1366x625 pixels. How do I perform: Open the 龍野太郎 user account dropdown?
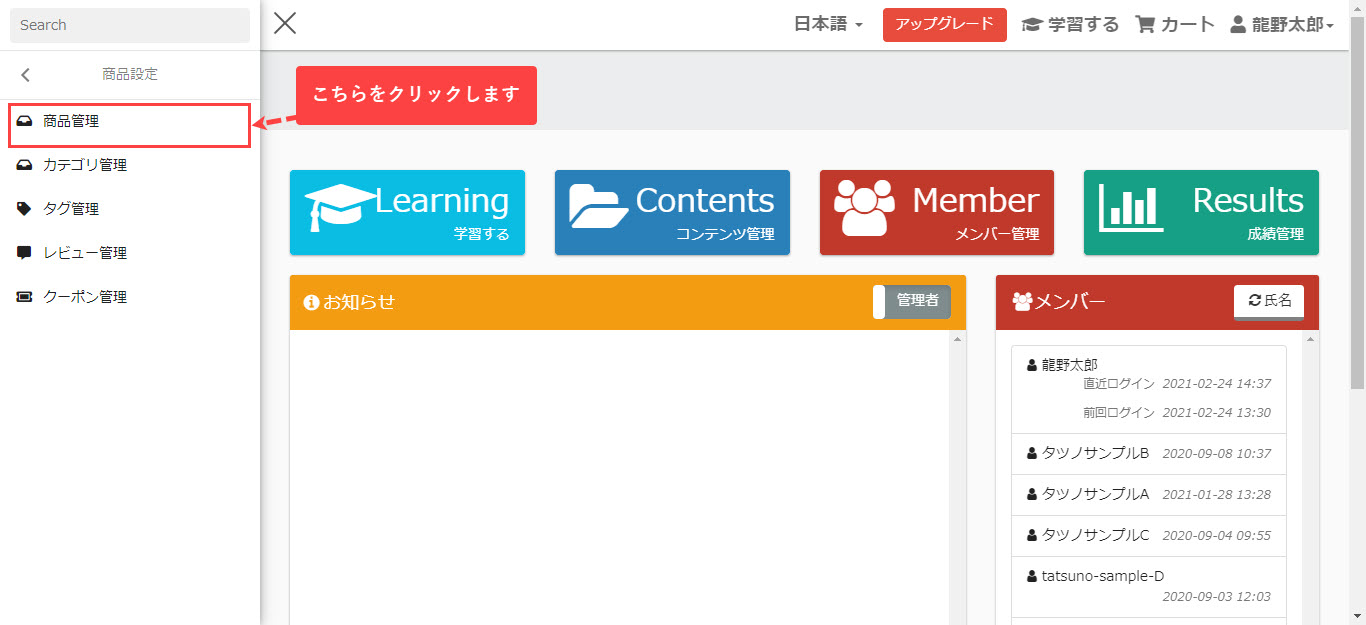pos(1283,25)
